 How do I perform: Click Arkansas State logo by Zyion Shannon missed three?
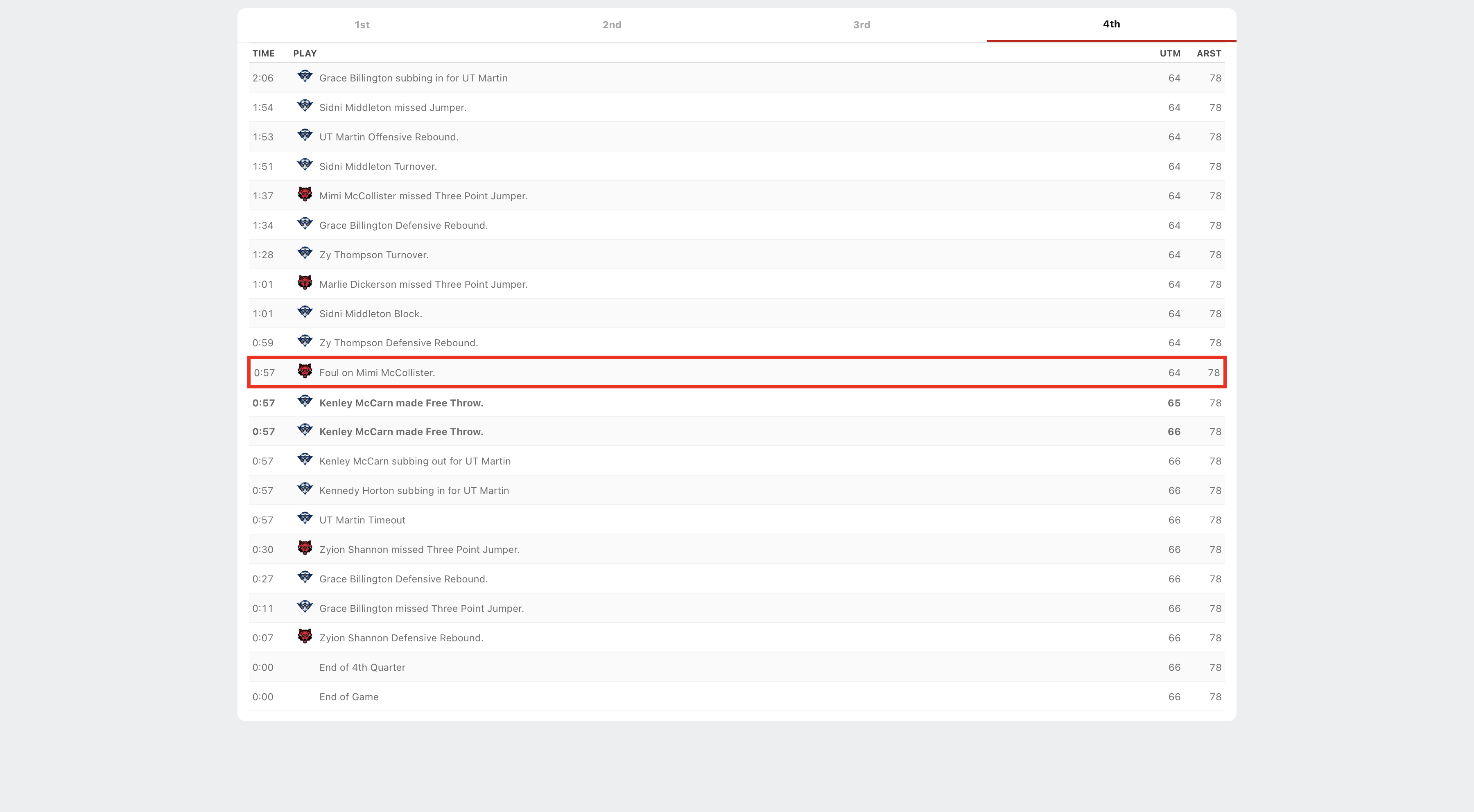pyautogui.click(x=304, y=548)
